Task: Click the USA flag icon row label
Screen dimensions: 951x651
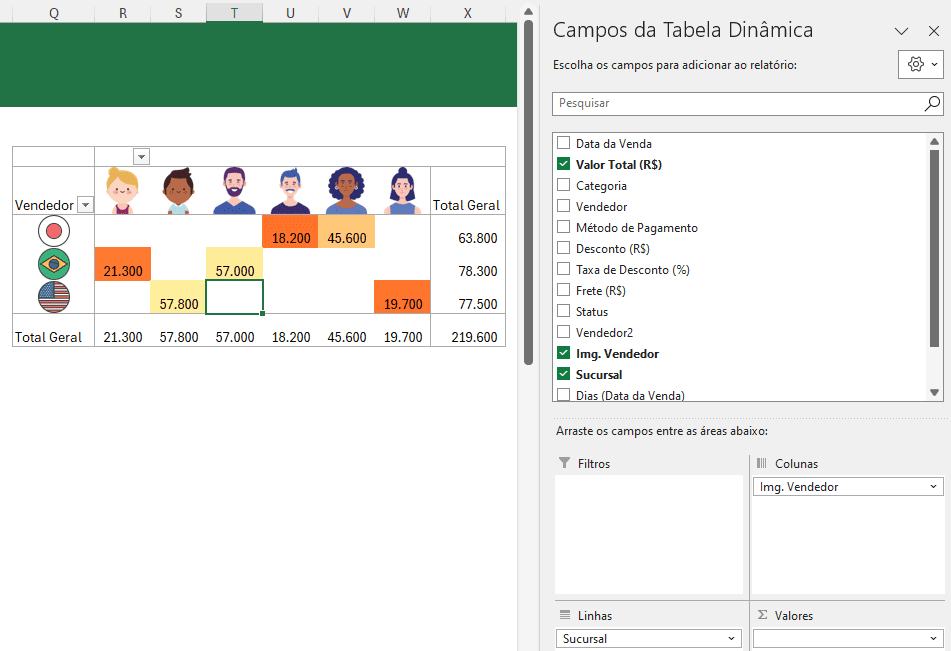Action: tap(52, 297)
